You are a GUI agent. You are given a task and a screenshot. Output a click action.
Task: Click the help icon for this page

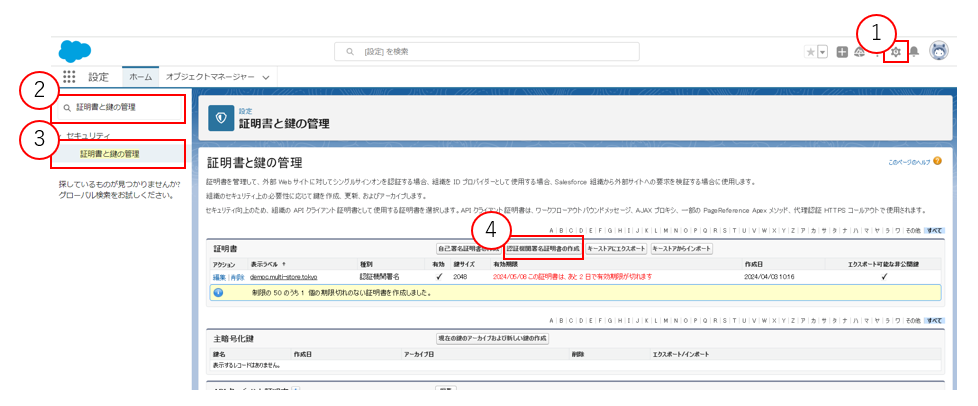click(937, 160)
